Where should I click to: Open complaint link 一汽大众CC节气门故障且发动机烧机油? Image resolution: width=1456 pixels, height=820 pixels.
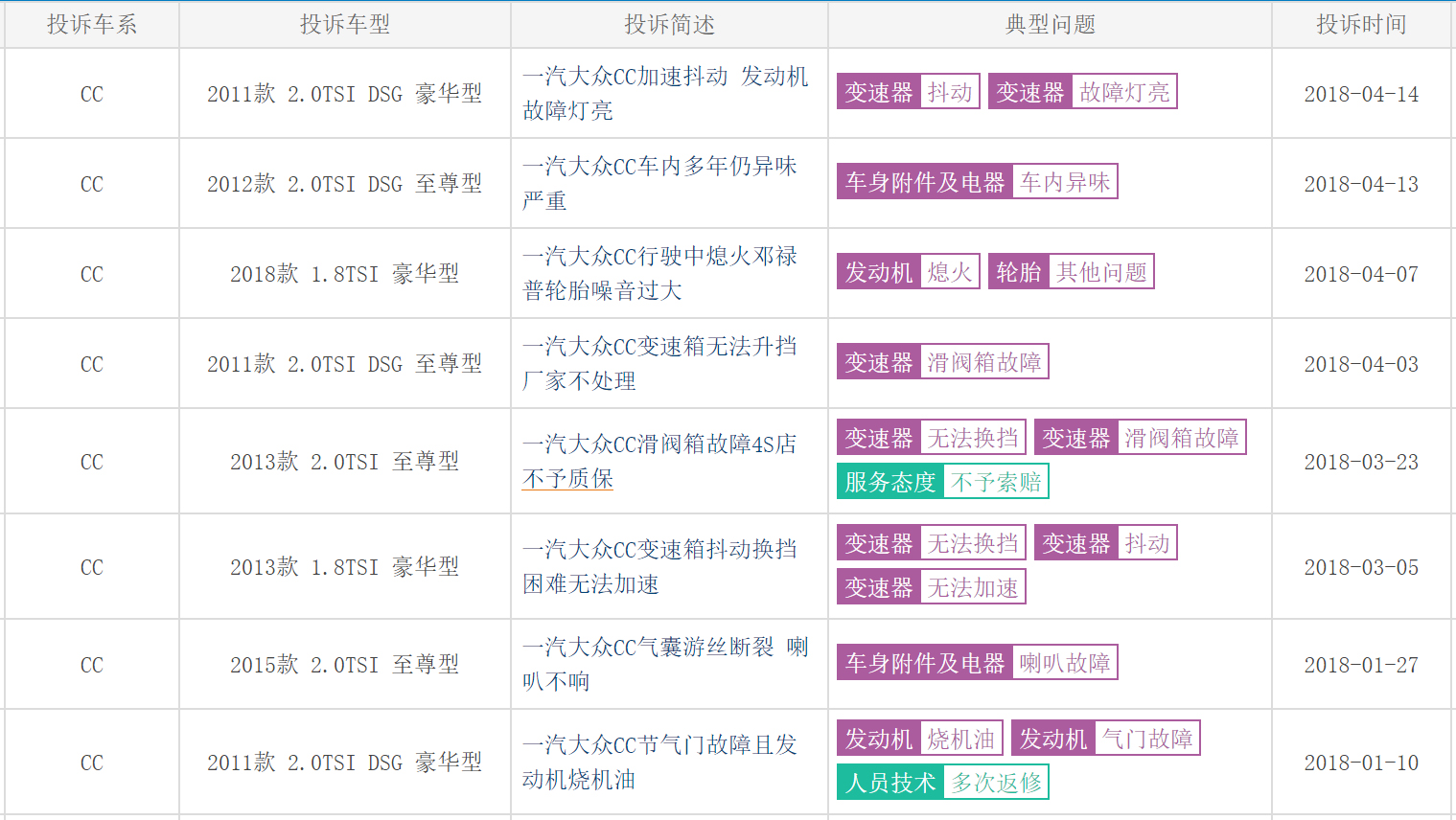659,762
